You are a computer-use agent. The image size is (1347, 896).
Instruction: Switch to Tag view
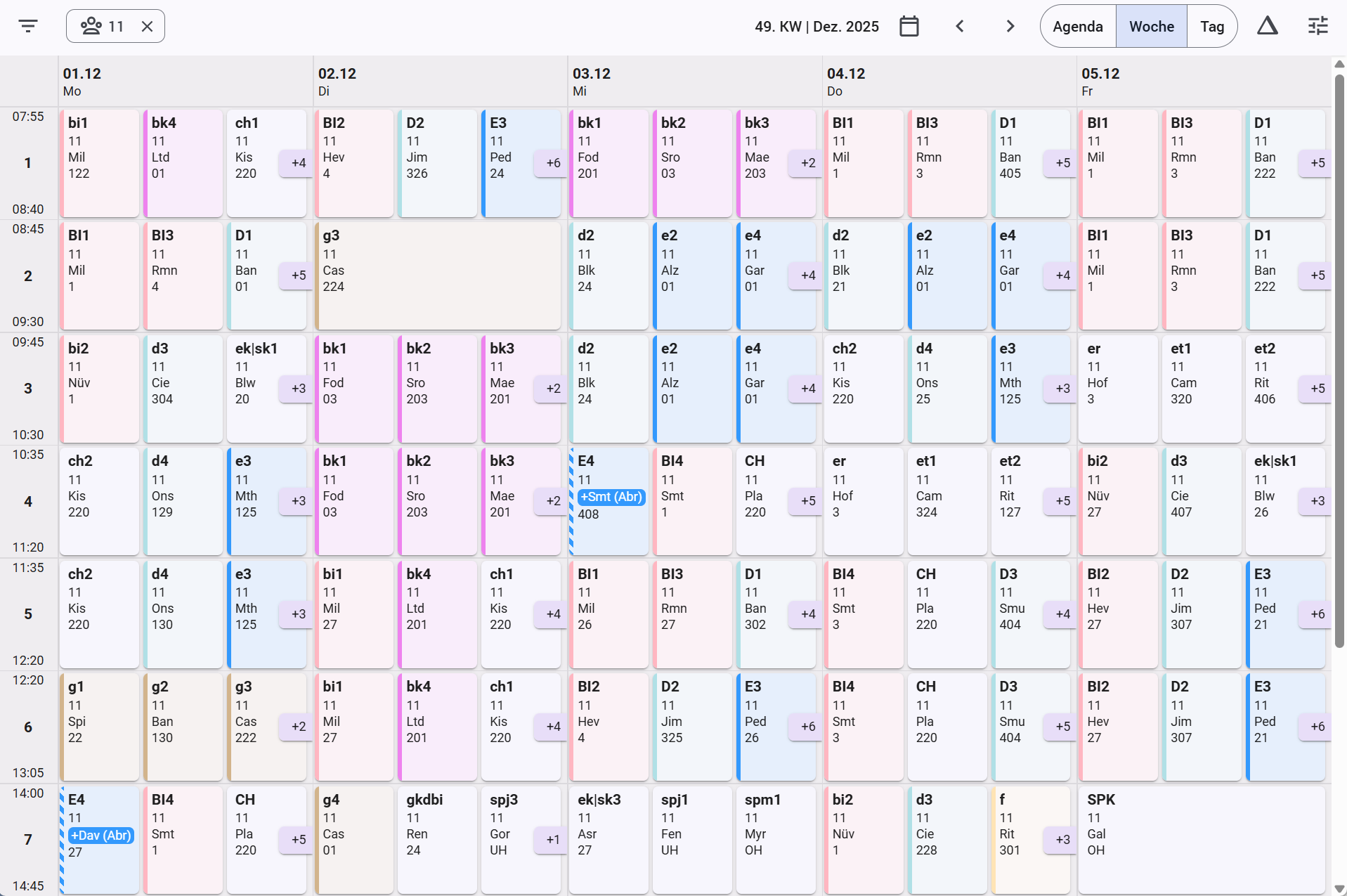point(1212,27)
